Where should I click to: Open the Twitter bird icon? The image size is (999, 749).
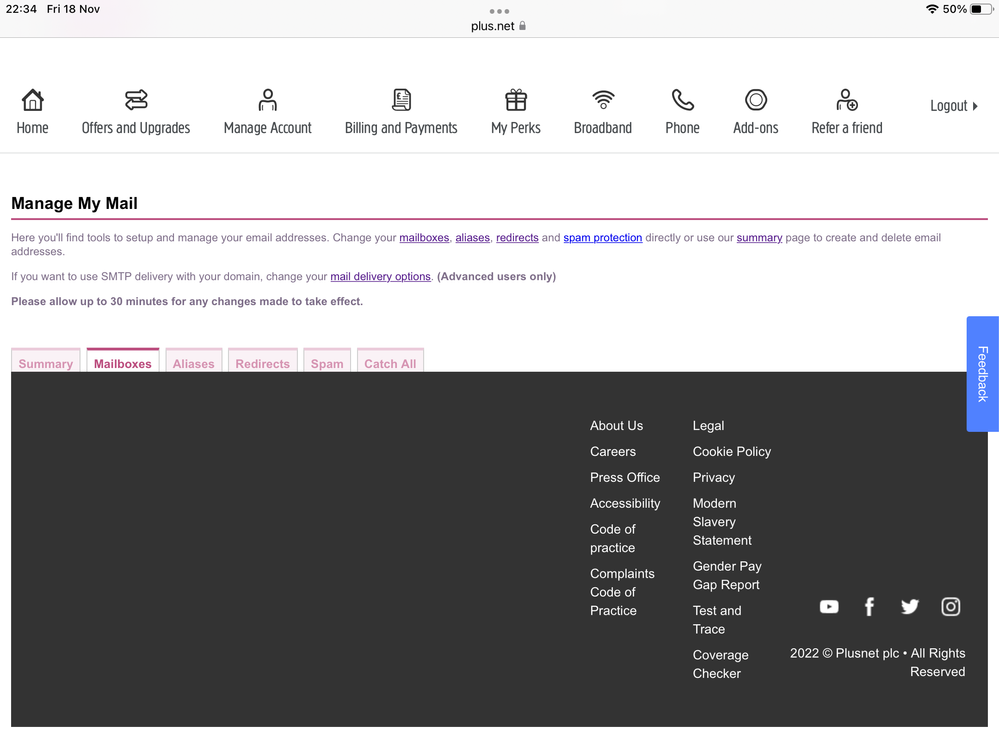click(x=910, y=607)
